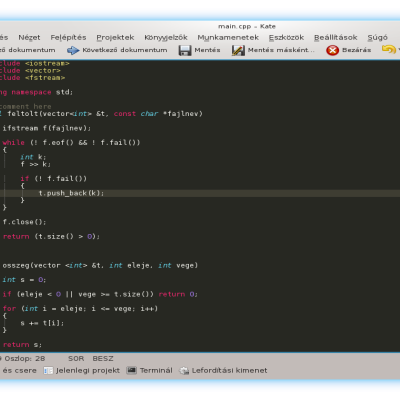Click the code line 't.push_back(k);'

tap(71, 193)
